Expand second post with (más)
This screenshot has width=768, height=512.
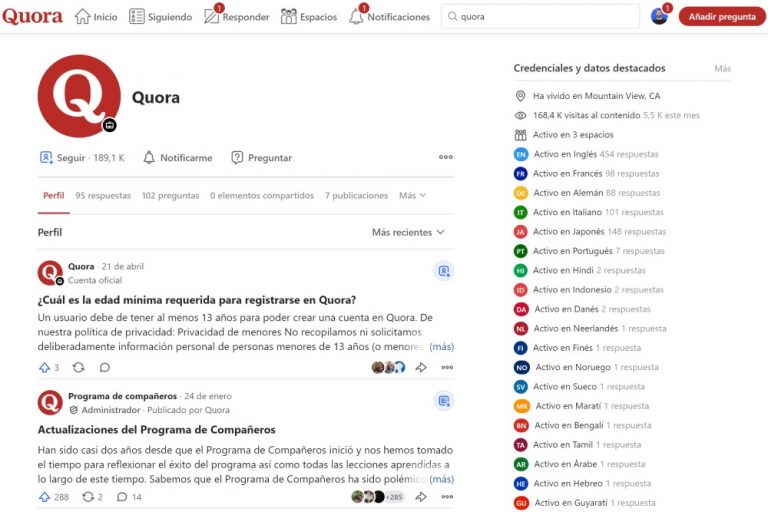coord(441,479)
